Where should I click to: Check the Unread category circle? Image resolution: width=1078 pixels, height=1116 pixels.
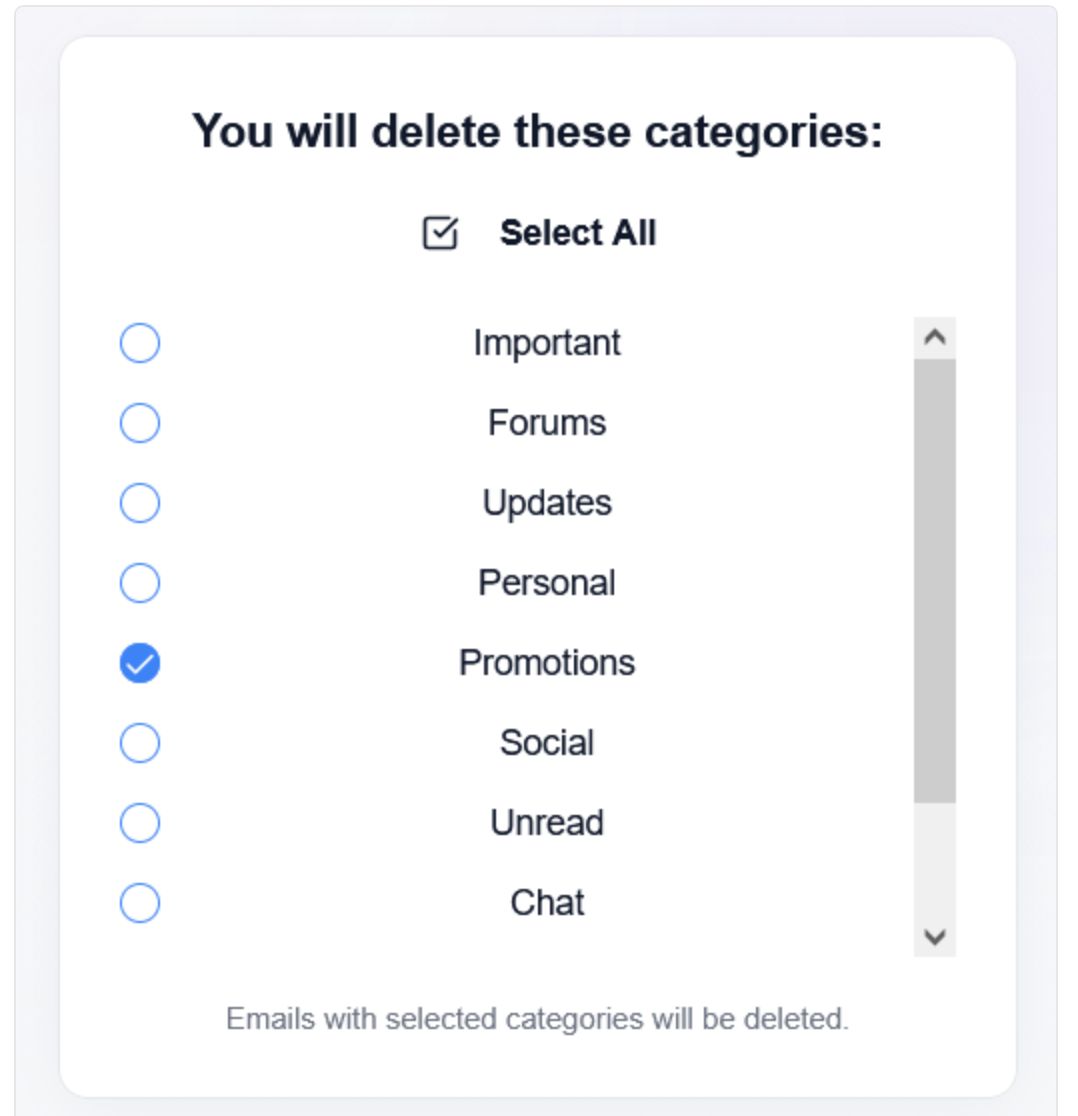pyautogui.click(x=140, y=823)
